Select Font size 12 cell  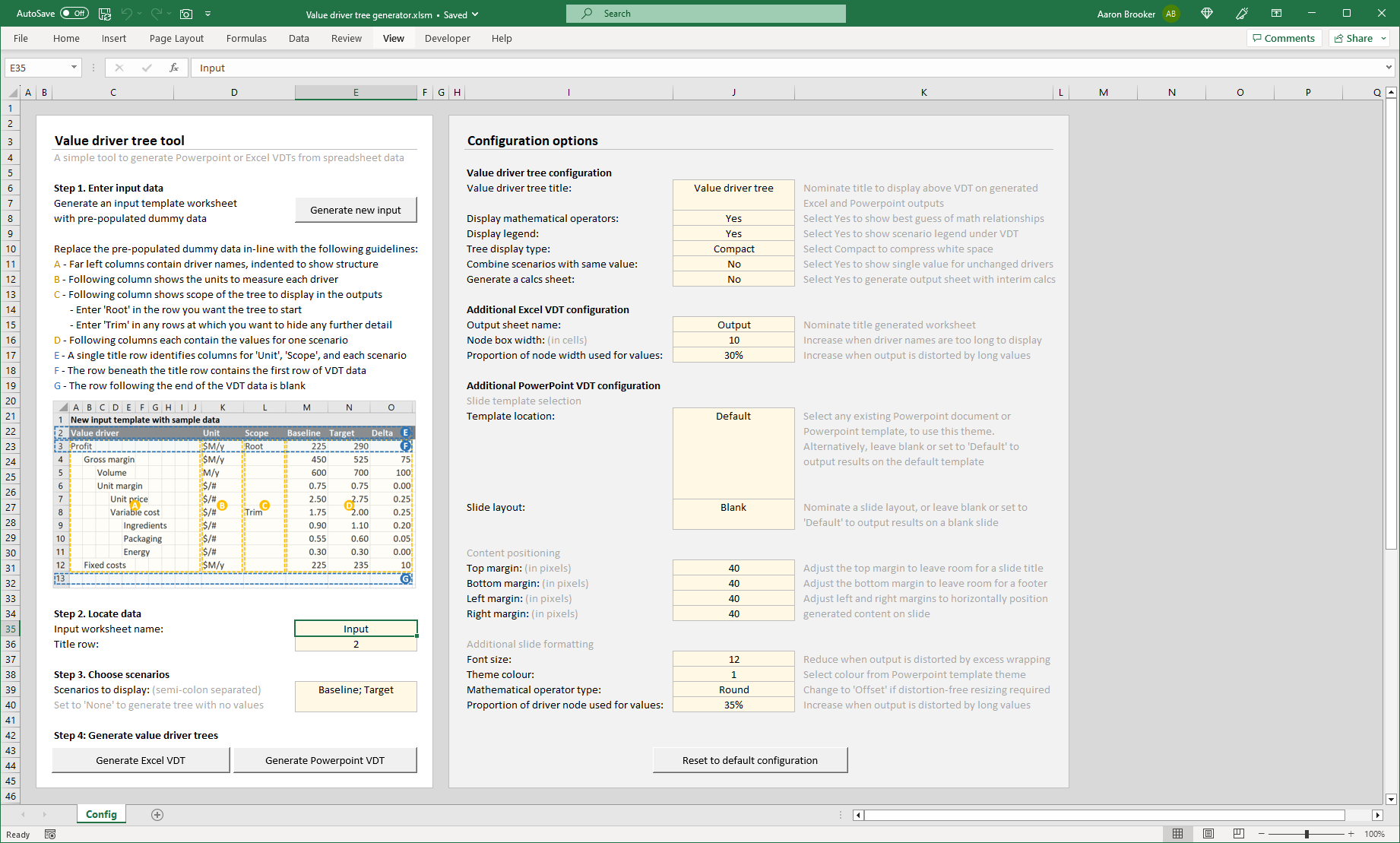pos(733,659)
